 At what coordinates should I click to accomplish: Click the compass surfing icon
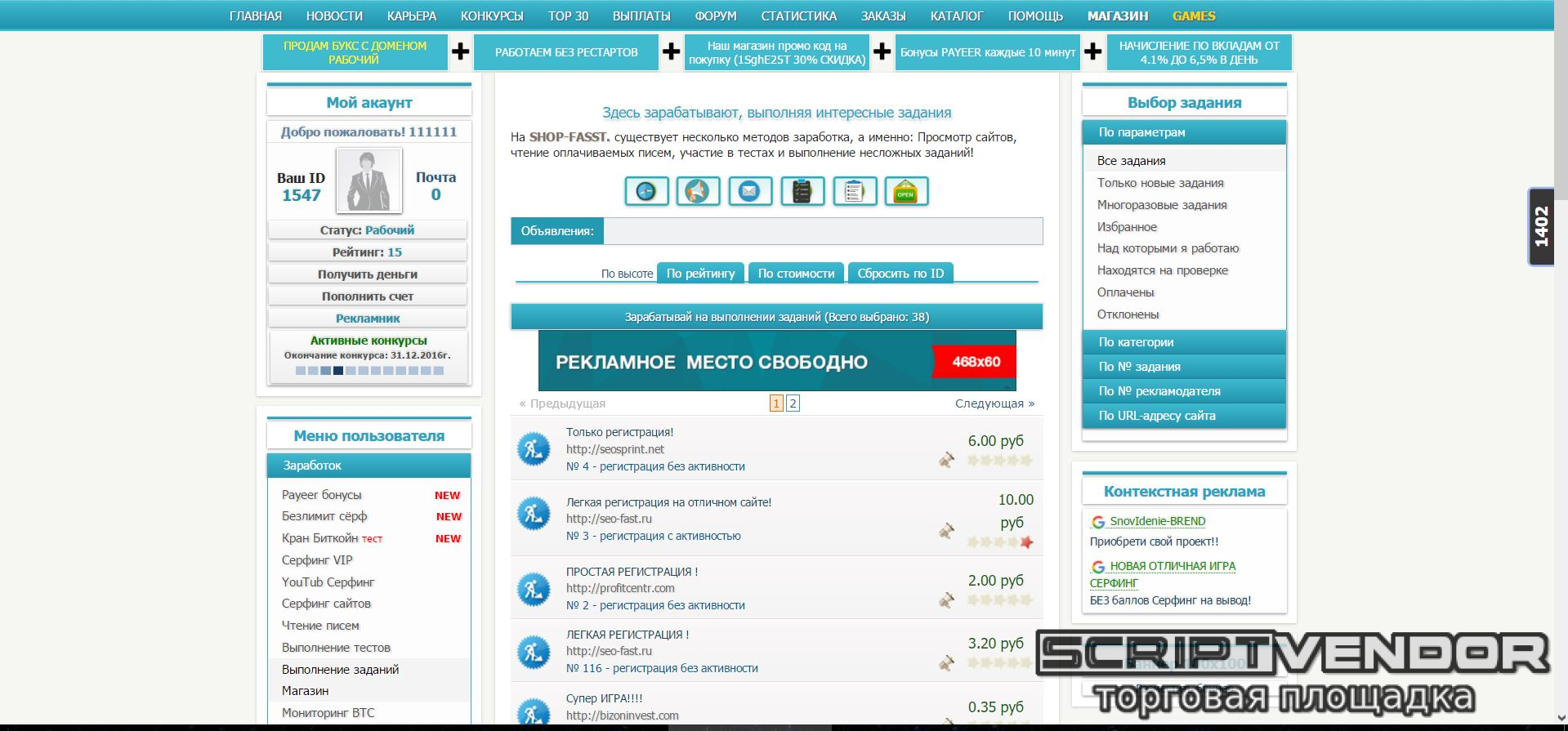click(x=646, y=191)
